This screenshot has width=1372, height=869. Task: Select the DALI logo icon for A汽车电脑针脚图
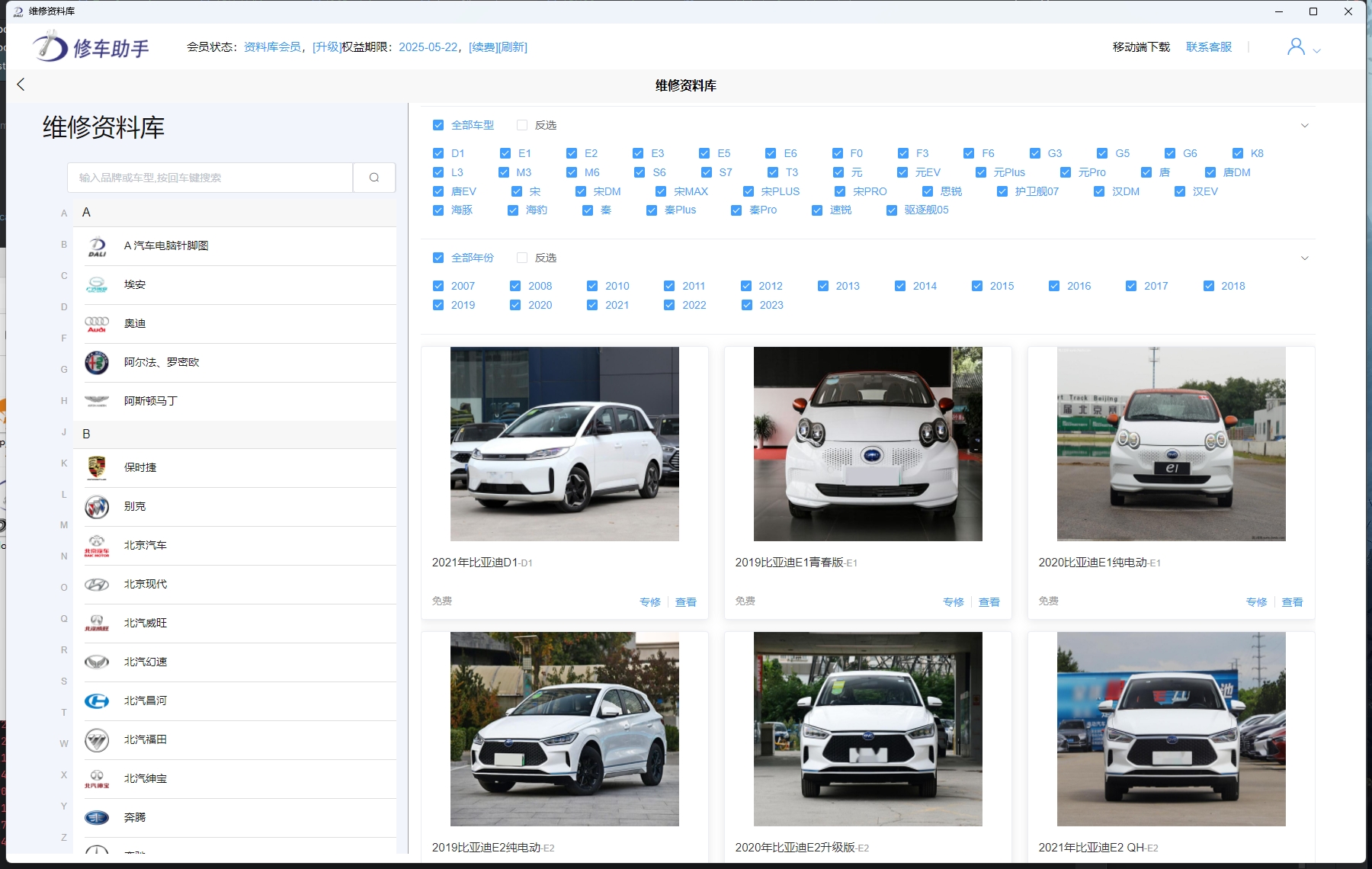tap(97, 246)
